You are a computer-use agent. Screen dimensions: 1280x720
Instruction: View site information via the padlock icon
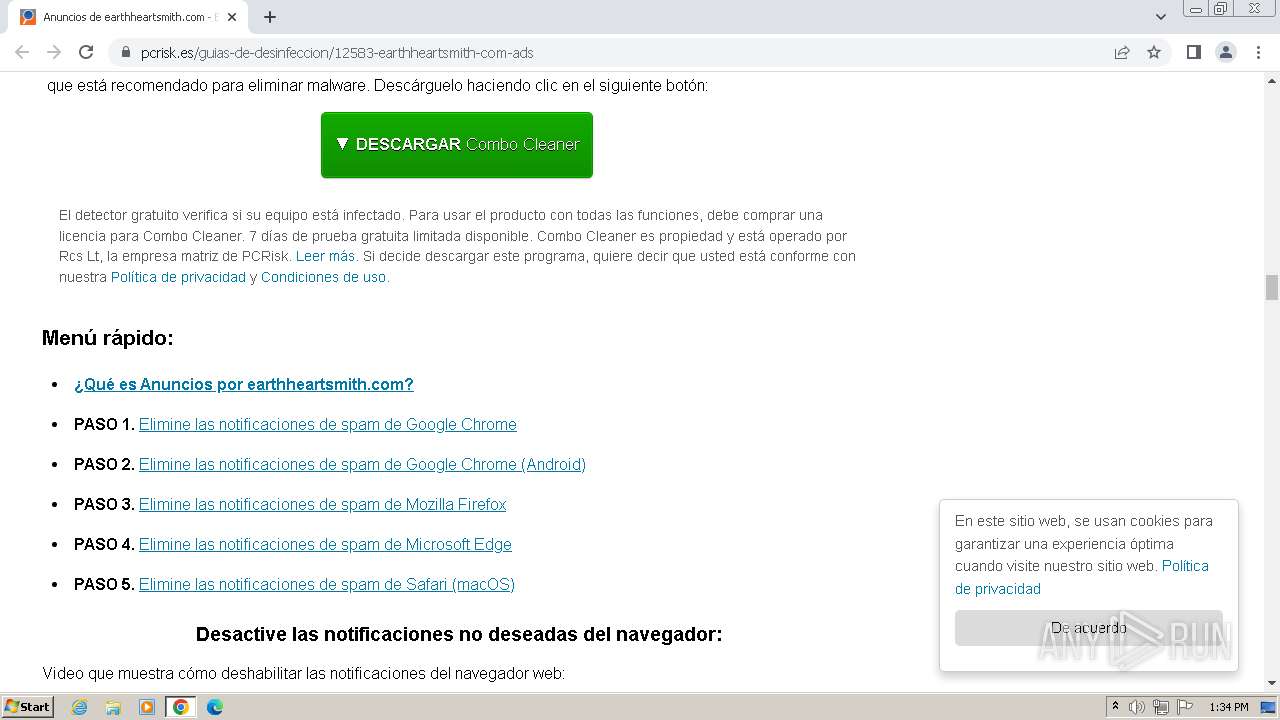[126, 52]
